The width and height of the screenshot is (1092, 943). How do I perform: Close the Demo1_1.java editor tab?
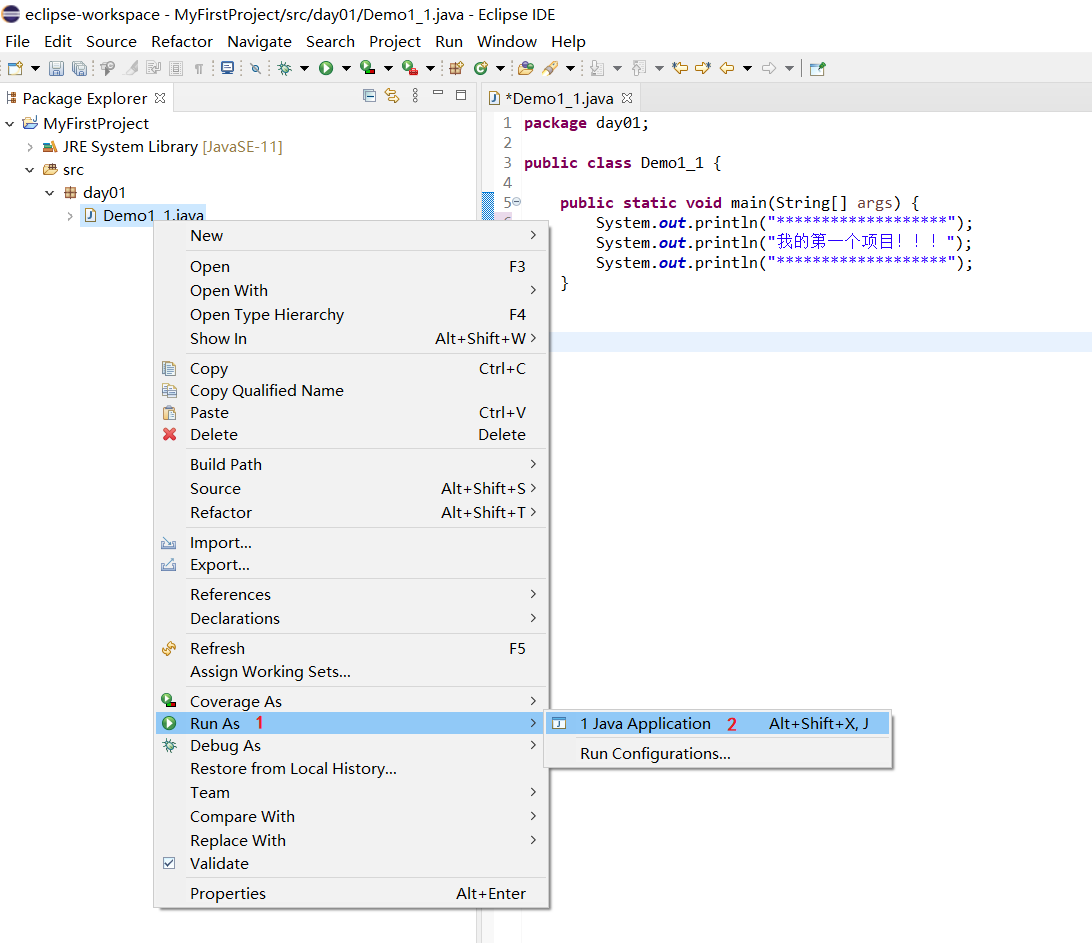[x=627, y=98]
